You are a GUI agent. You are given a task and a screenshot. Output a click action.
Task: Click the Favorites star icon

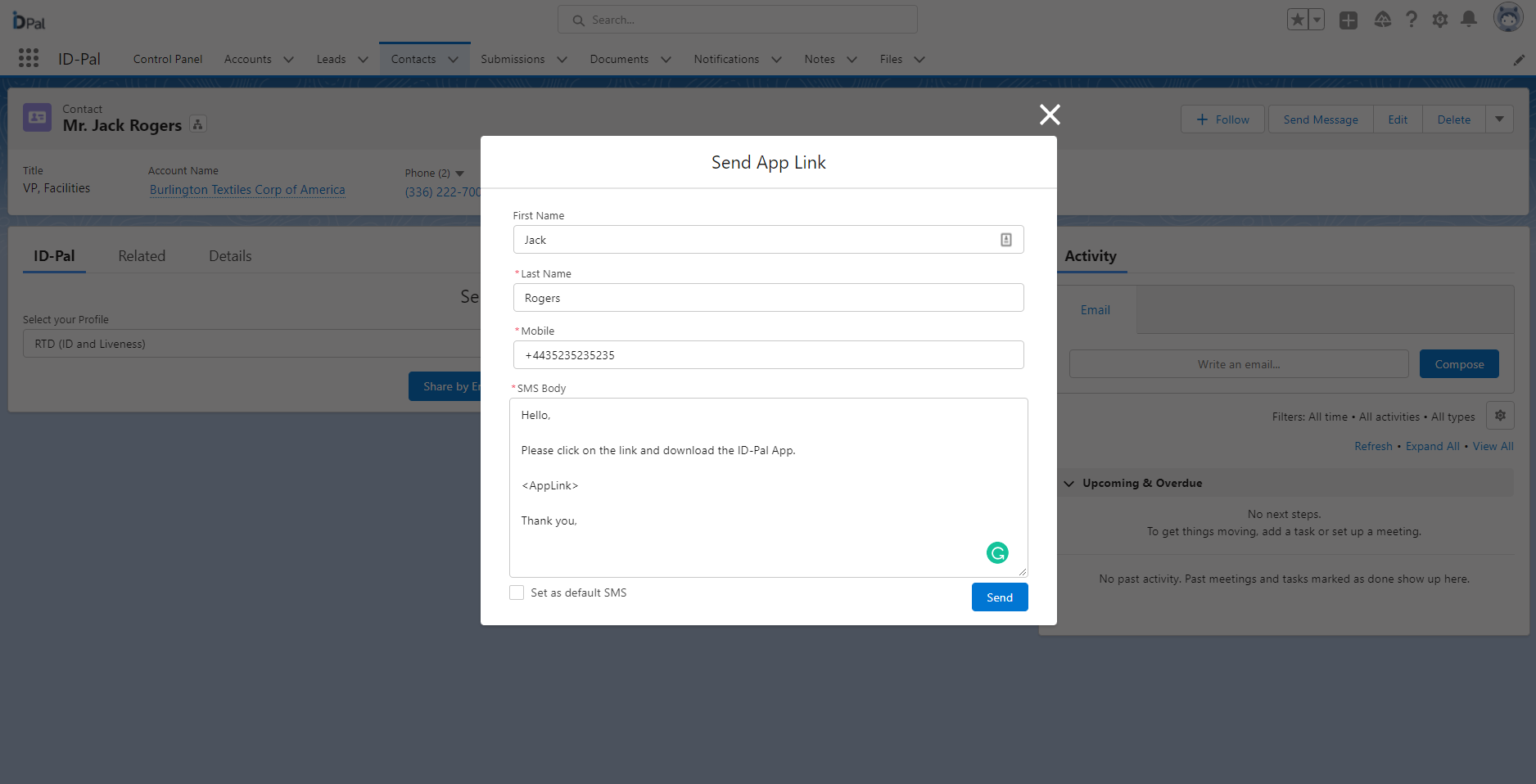1298,20
